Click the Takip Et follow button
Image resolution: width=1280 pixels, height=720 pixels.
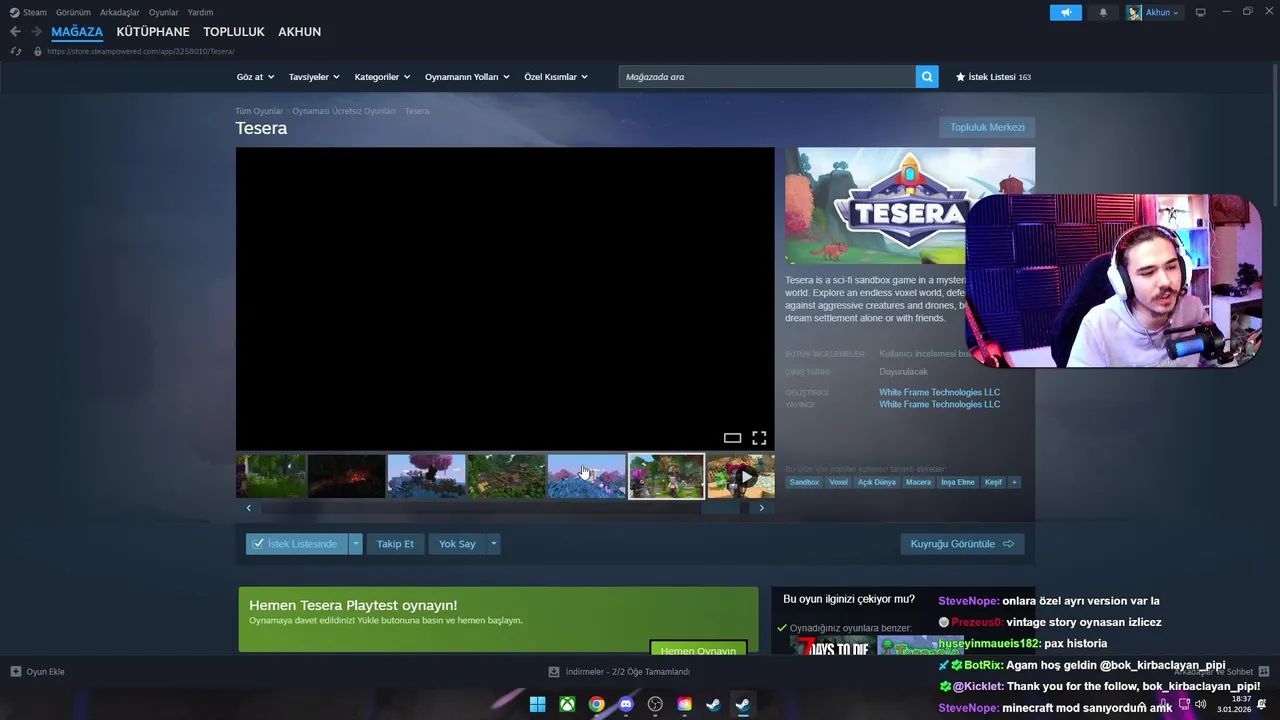point(395,544)
